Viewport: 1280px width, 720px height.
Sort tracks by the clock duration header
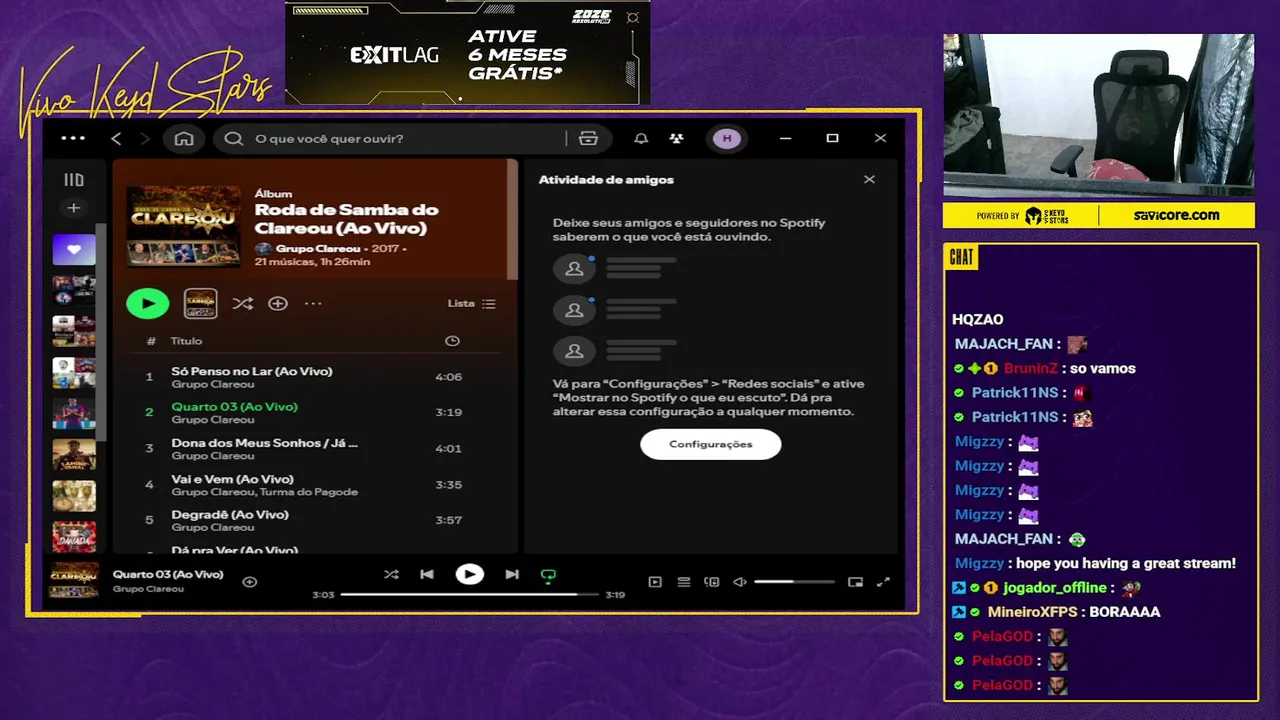pos(452,341)
